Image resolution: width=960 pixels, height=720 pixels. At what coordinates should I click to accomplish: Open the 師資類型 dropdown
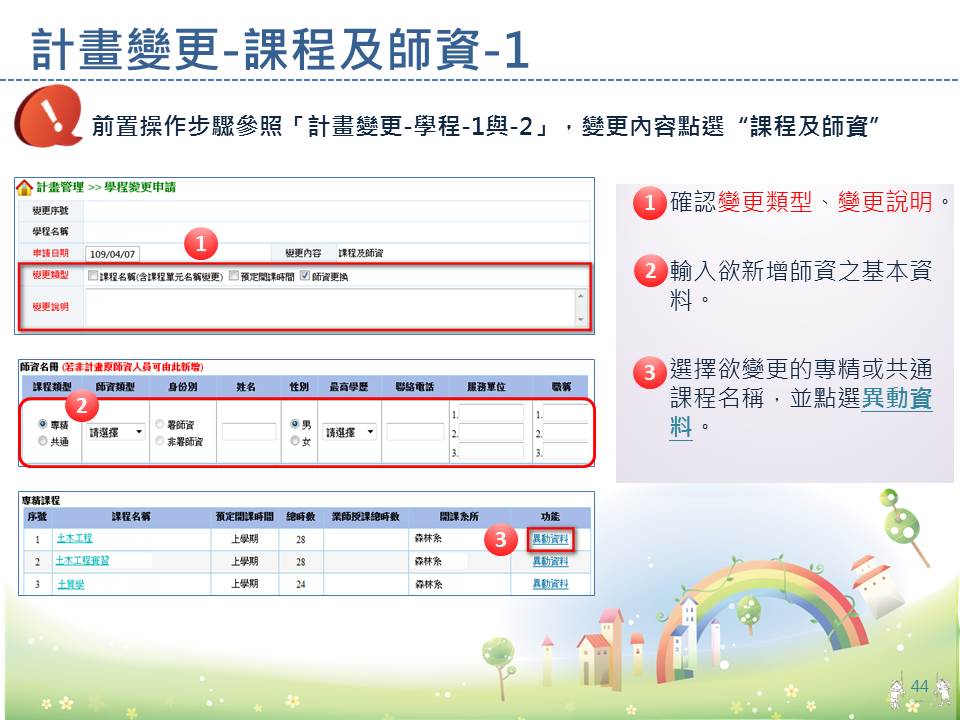(116, 432)
